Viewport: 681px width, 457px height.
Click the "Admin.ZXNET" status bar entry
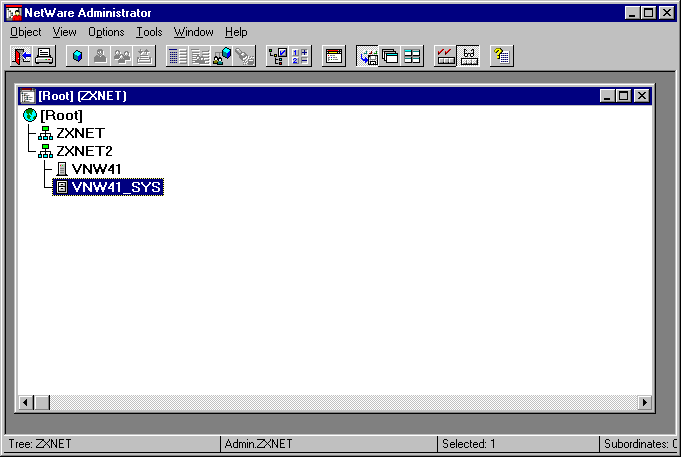click(x=258, y=444)
